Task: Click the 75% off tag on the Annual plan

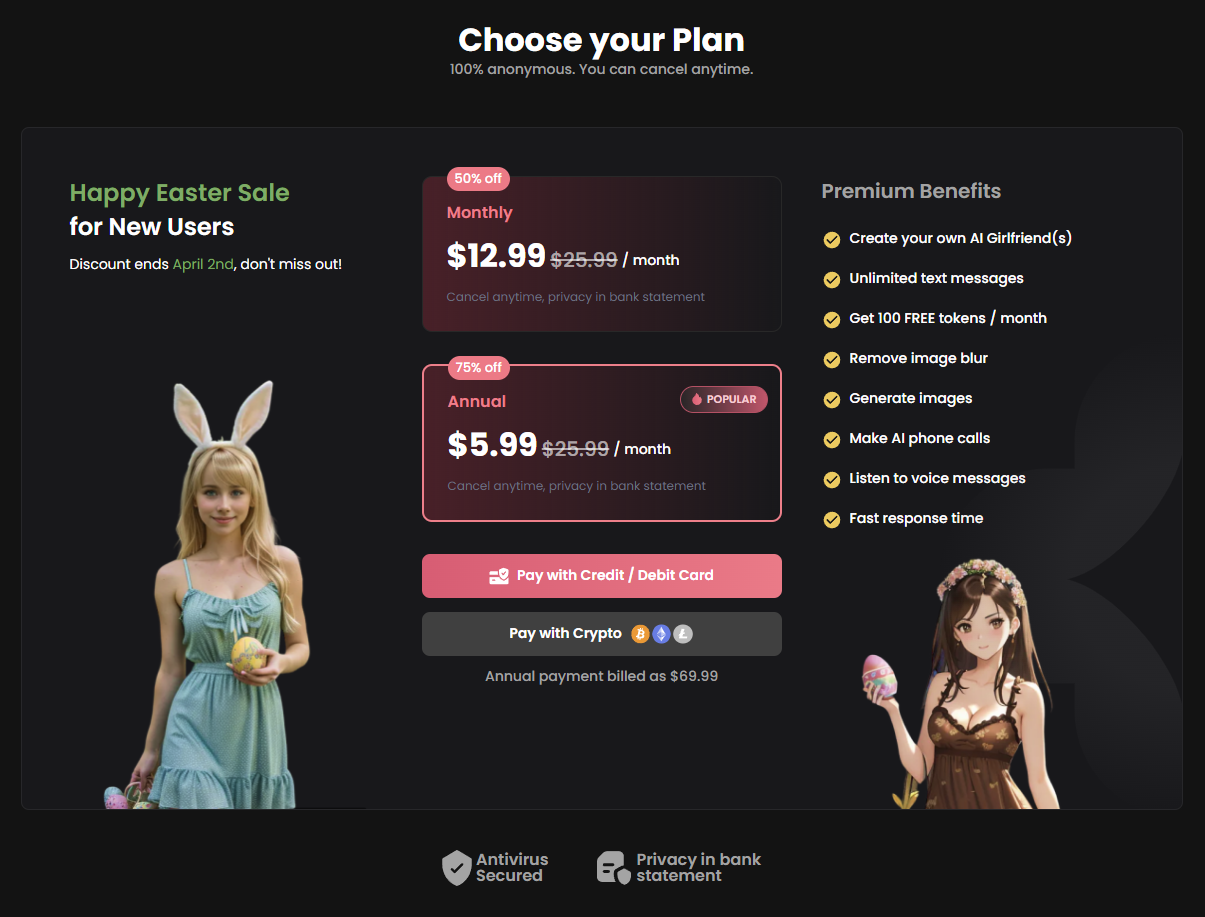Action: point(479,368)
